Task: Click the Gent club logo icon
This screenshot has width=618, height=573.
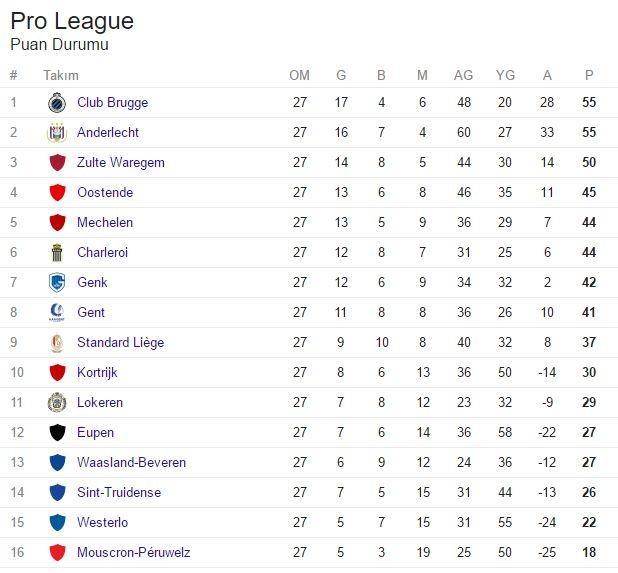Action: (57, 313)
